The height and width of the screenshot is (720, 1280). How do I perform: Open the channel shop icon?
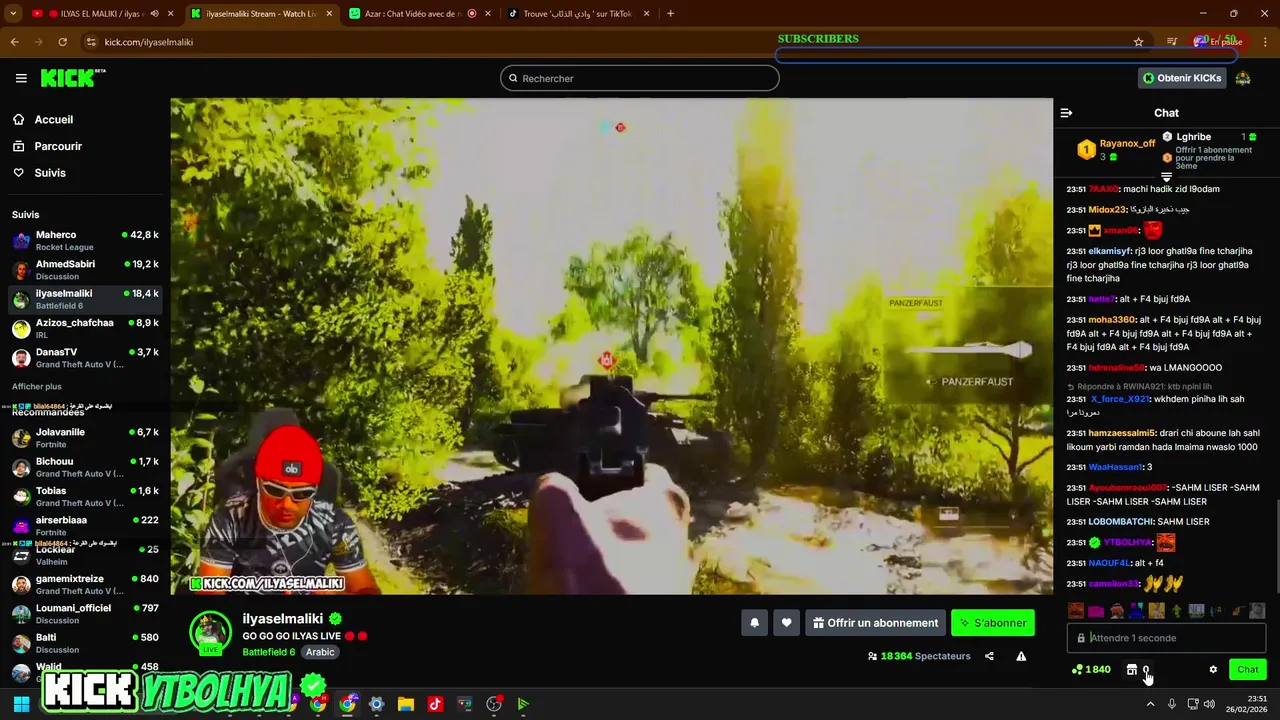[x=1131, y=669]
